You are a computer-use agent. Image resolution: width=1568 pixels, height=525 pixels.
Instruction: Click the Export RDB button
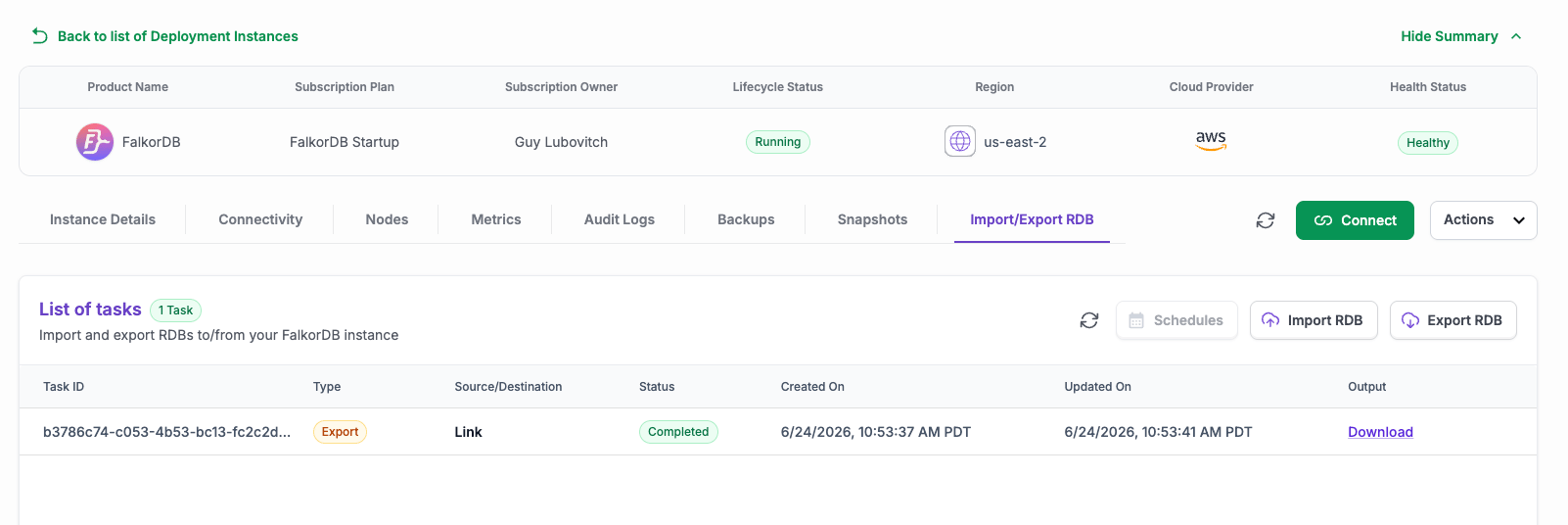tap(1453, 320)
